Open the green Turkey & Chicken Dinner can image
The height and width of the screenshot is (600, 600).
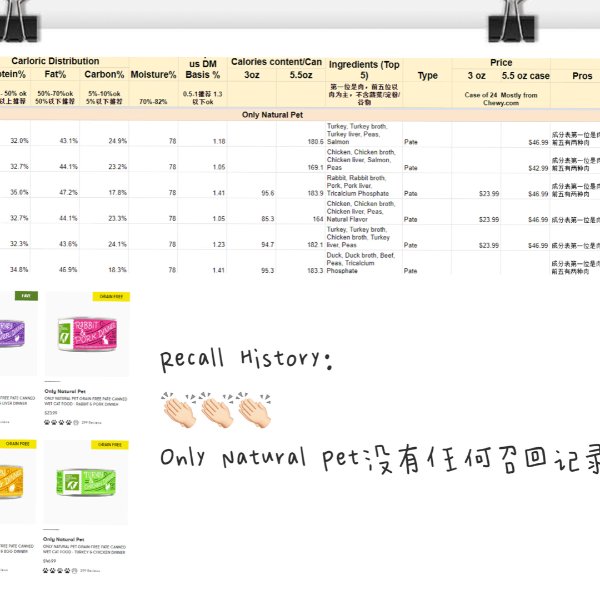click(86, 482)
